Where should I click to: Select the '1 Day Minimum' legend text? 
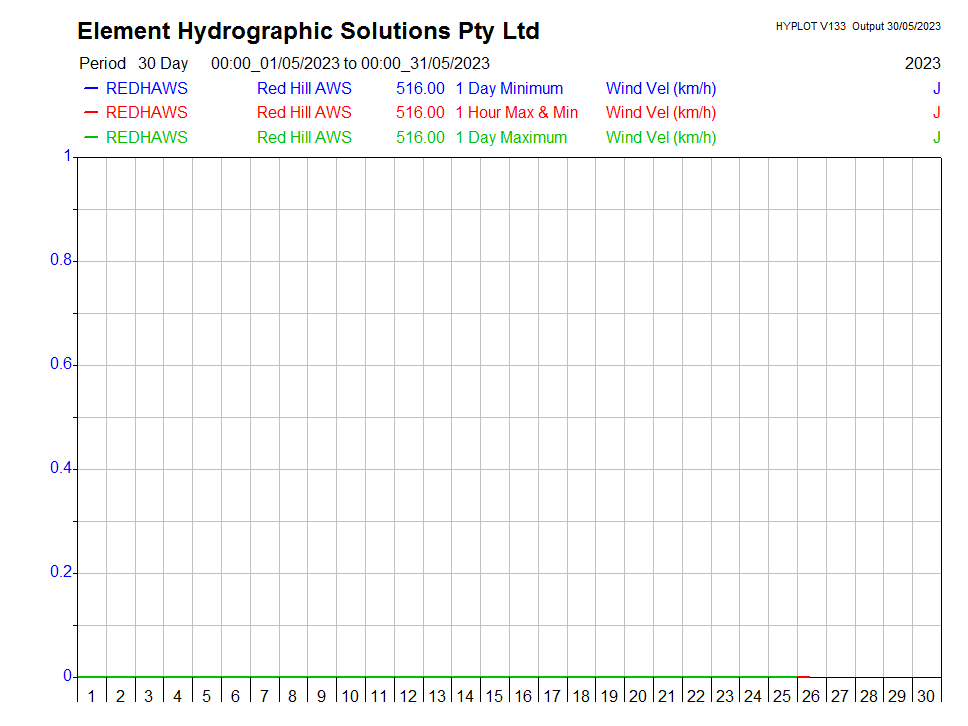(x=509, y=88)
